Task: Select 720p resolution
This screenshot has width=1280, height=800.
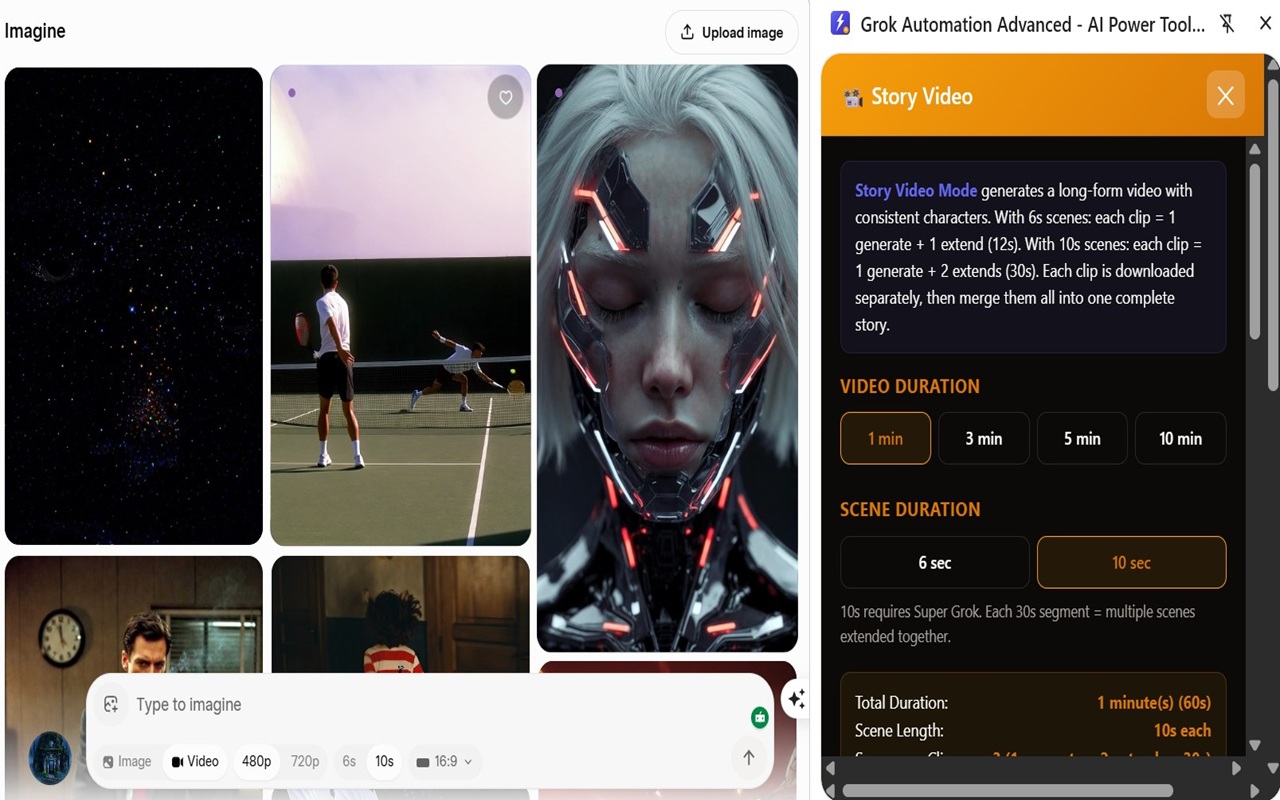Action: point(305,761)
